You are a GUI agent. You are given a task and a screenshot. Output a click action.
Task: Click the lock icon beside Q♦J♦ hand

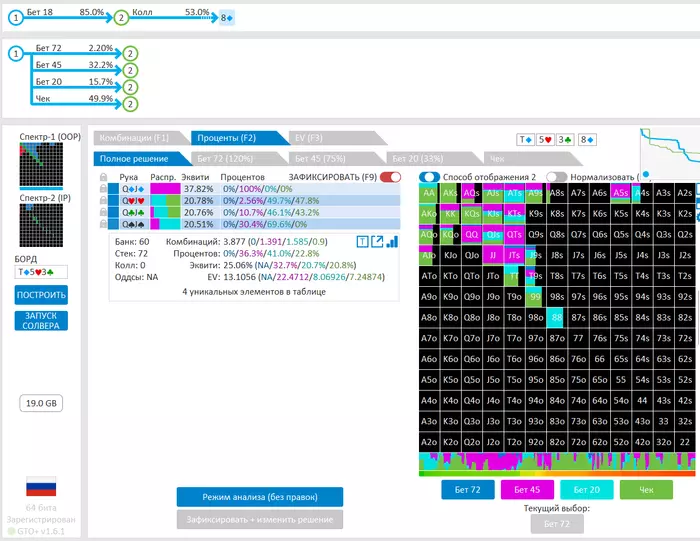[104, 188]
